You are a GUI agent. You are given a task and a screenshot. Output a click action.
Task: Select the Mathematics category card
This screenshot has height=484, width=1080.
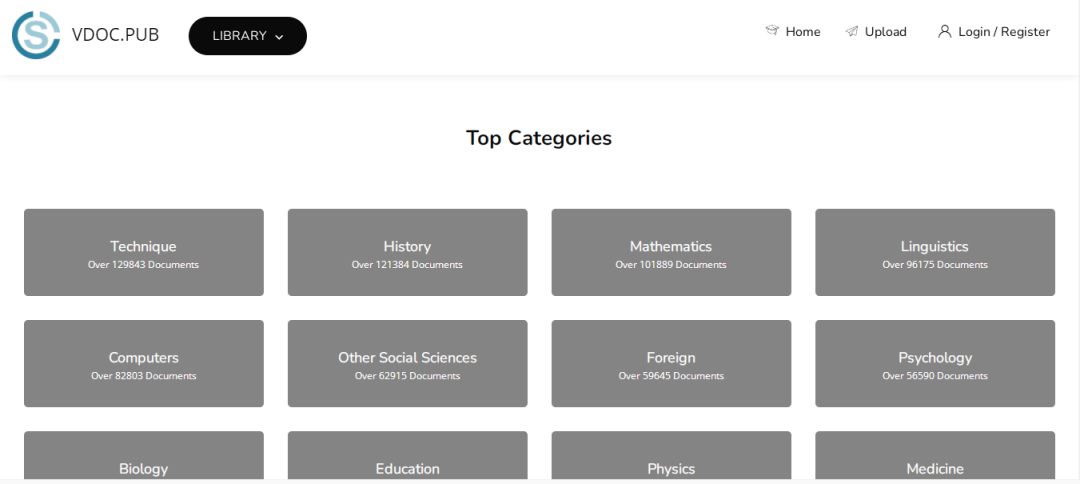(671, 252)
